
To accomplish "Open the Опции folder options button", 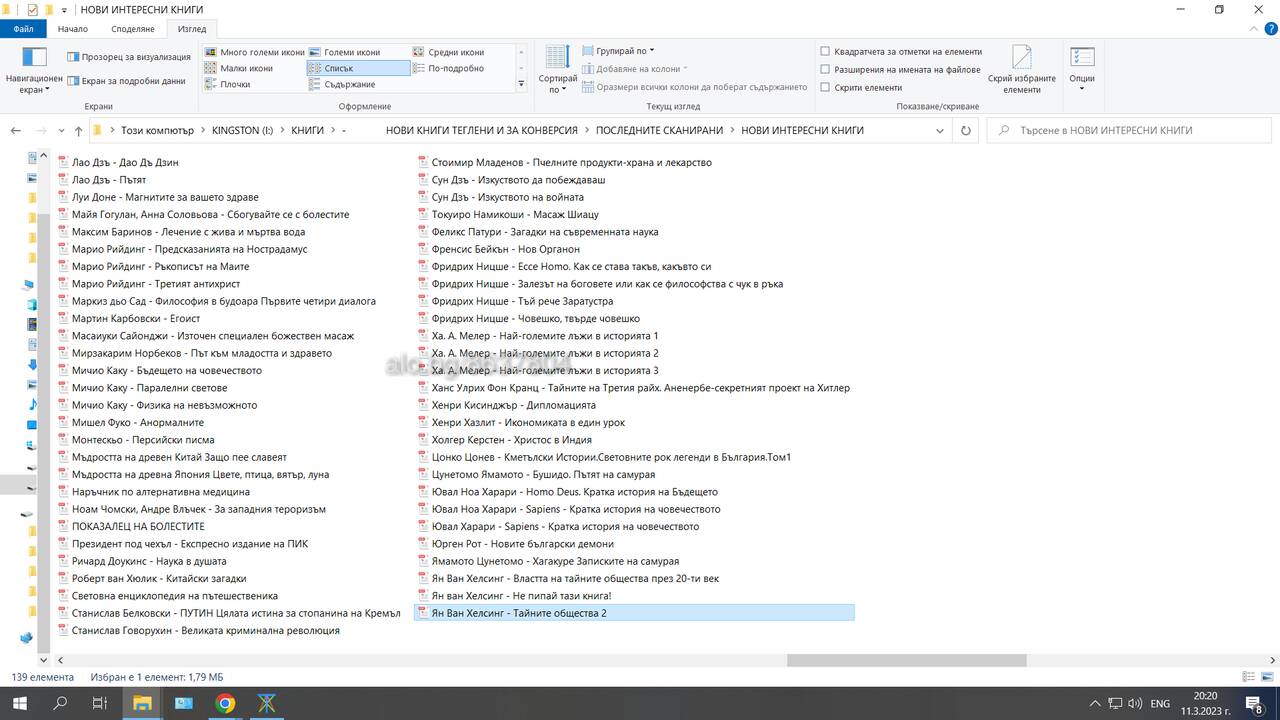I will 1082,69.
